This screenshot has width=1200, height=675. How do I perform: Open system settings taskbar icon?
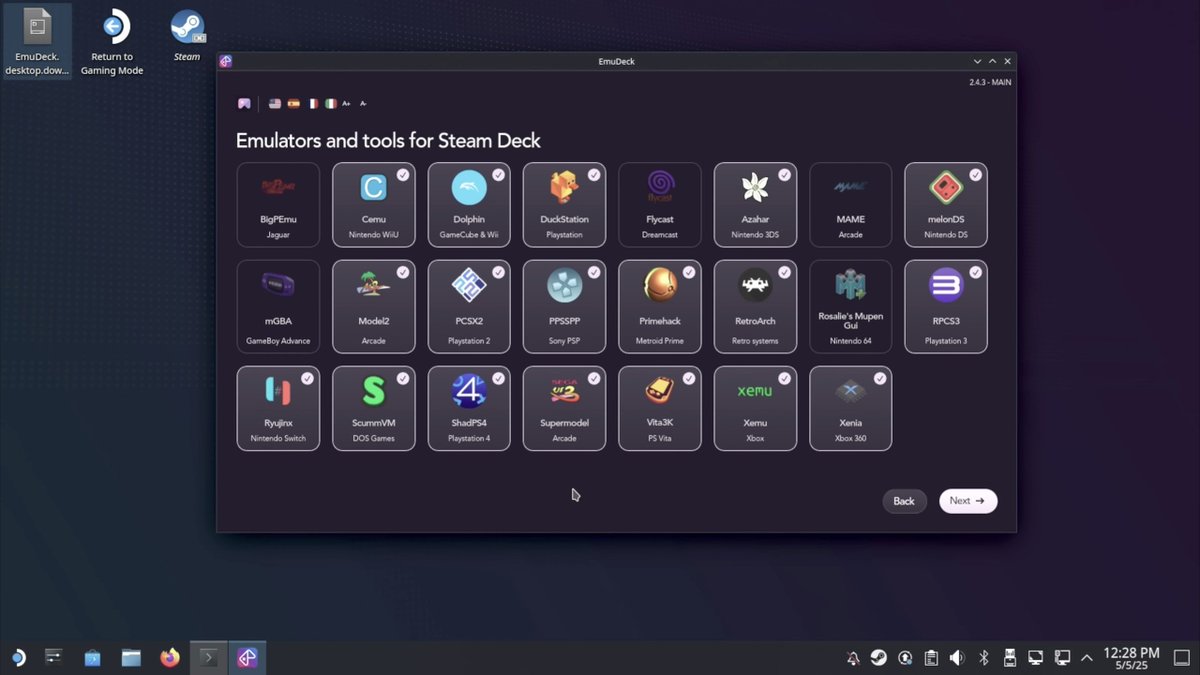(x=53, y=658)
